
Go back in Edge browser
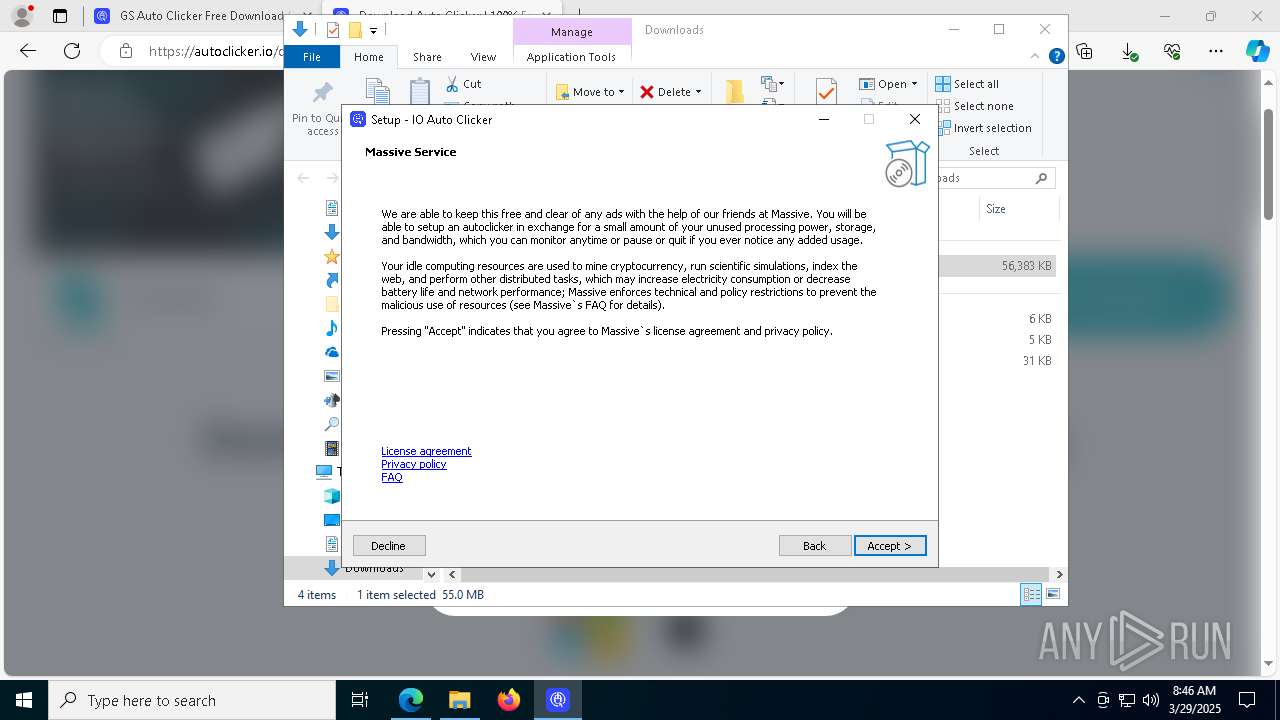point(28,51)
